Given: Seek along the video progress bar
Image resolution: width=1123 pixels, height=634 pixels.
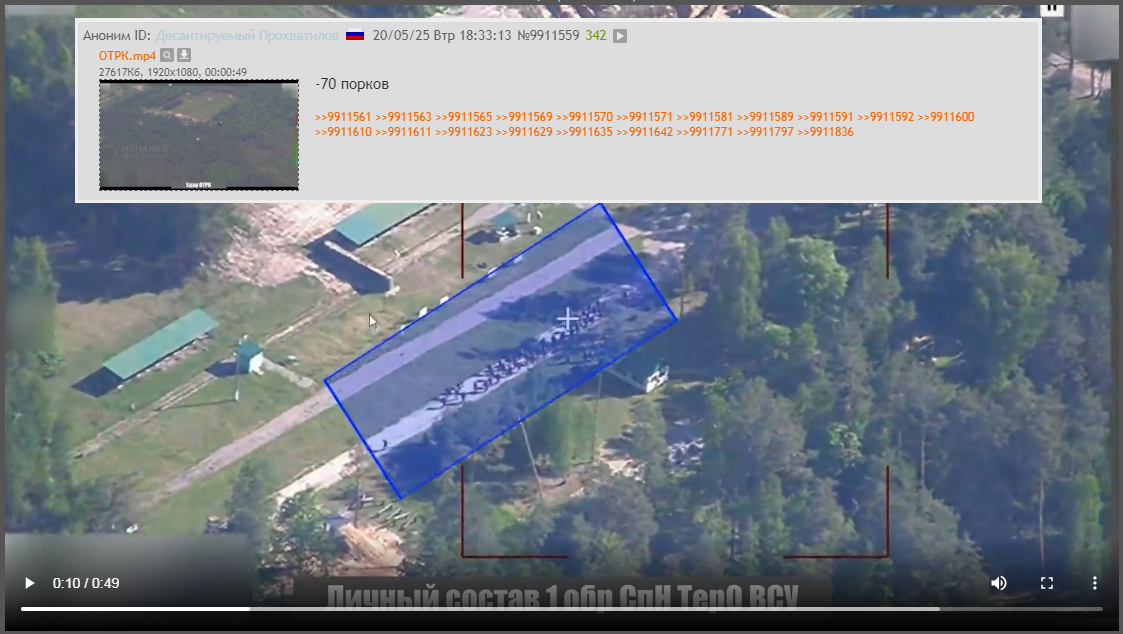Looking at the screenshot, I should pos(562,609).
